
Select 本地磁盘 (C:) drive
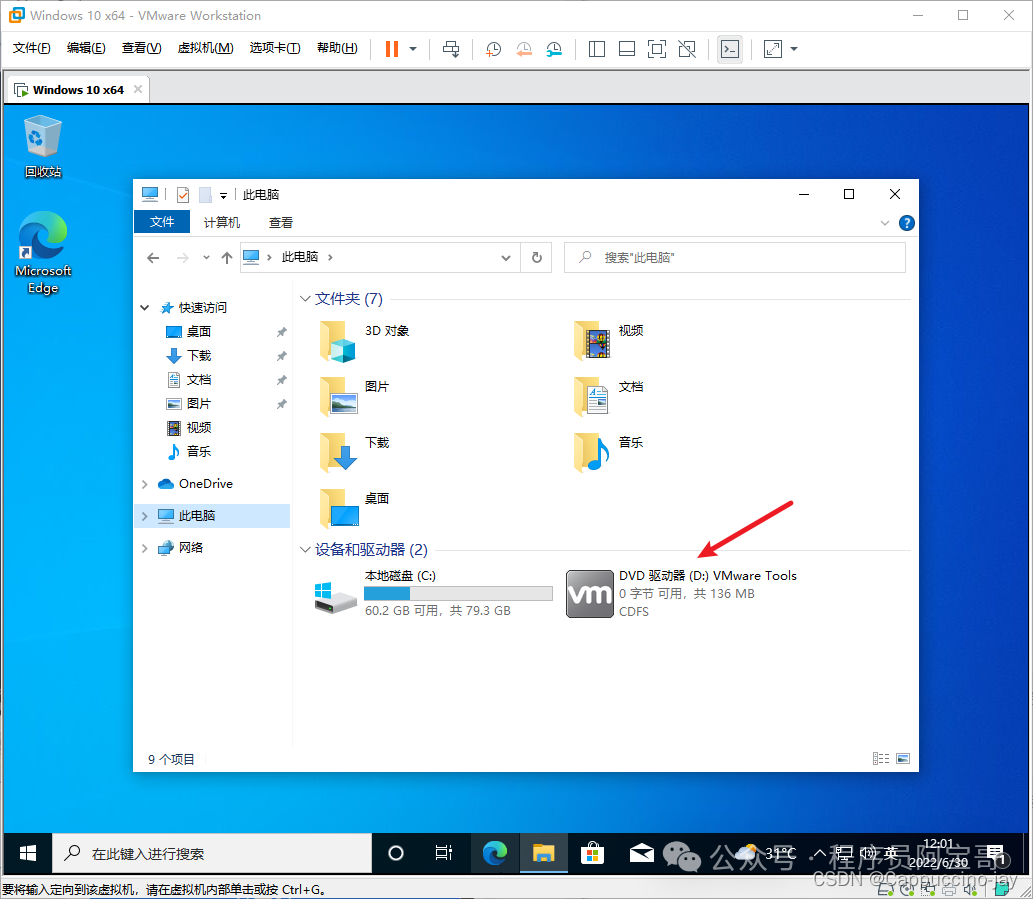433,593
